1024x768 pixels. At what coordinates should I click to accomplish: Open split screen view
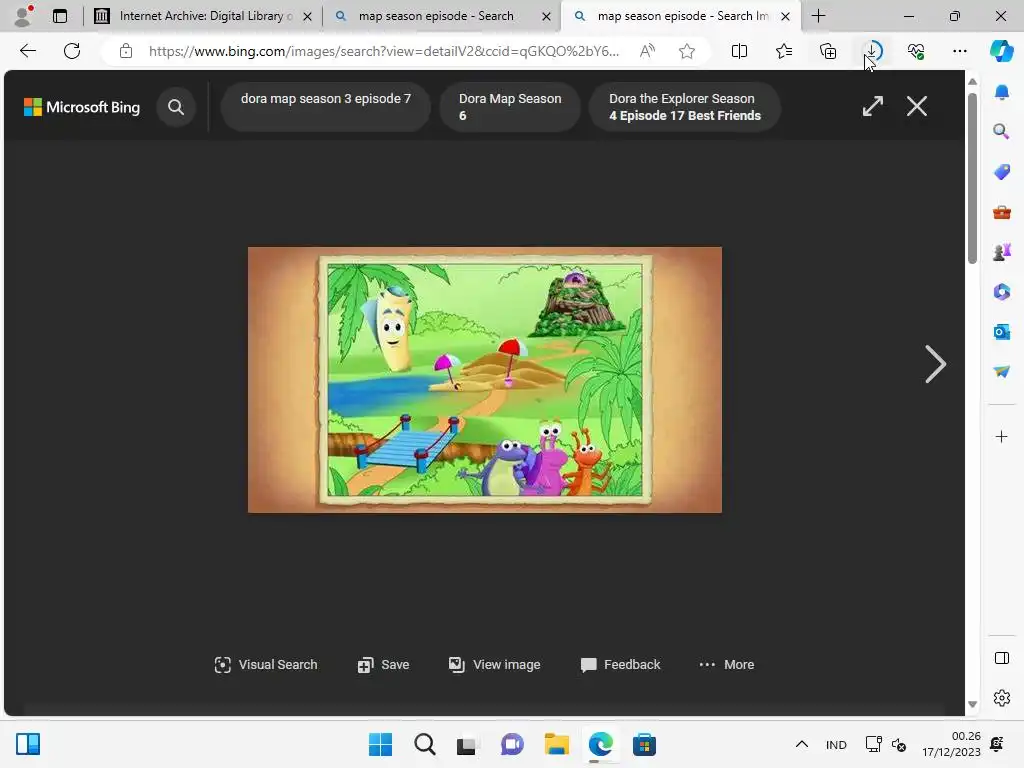[739, 51]
